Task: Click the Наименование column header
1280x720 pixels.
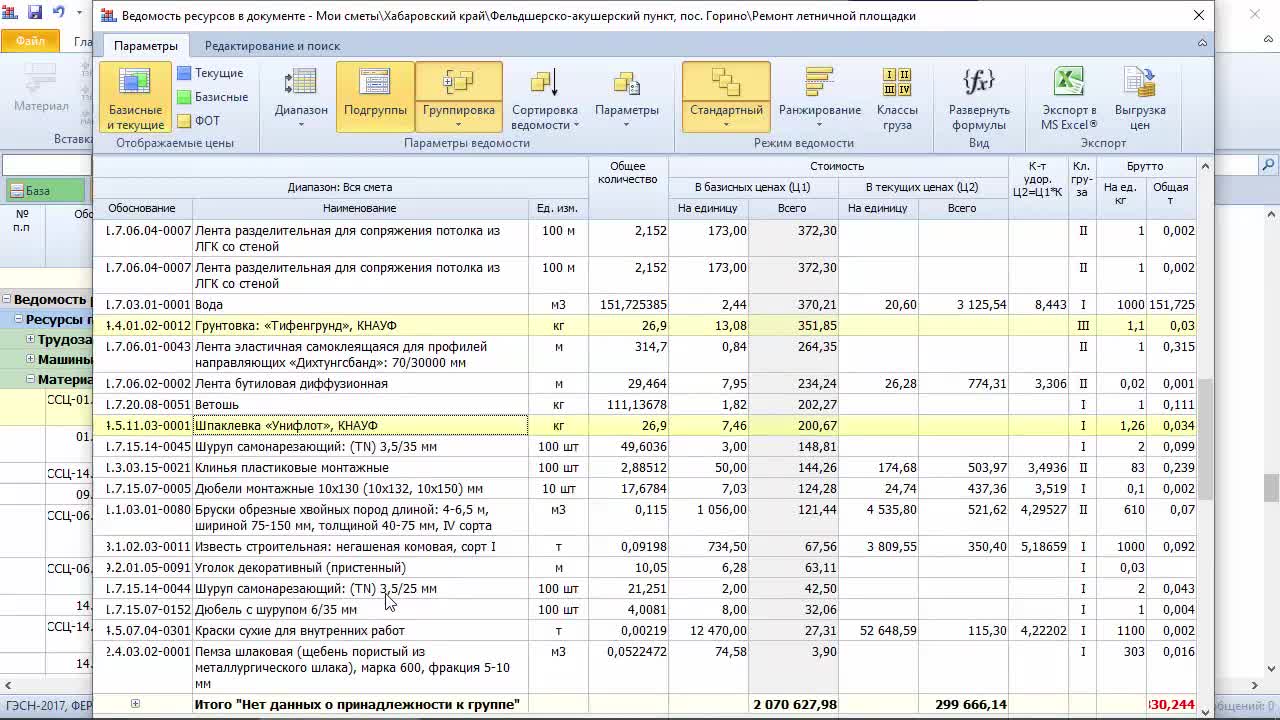Action: pyautogui.click(x=360, y=208)
